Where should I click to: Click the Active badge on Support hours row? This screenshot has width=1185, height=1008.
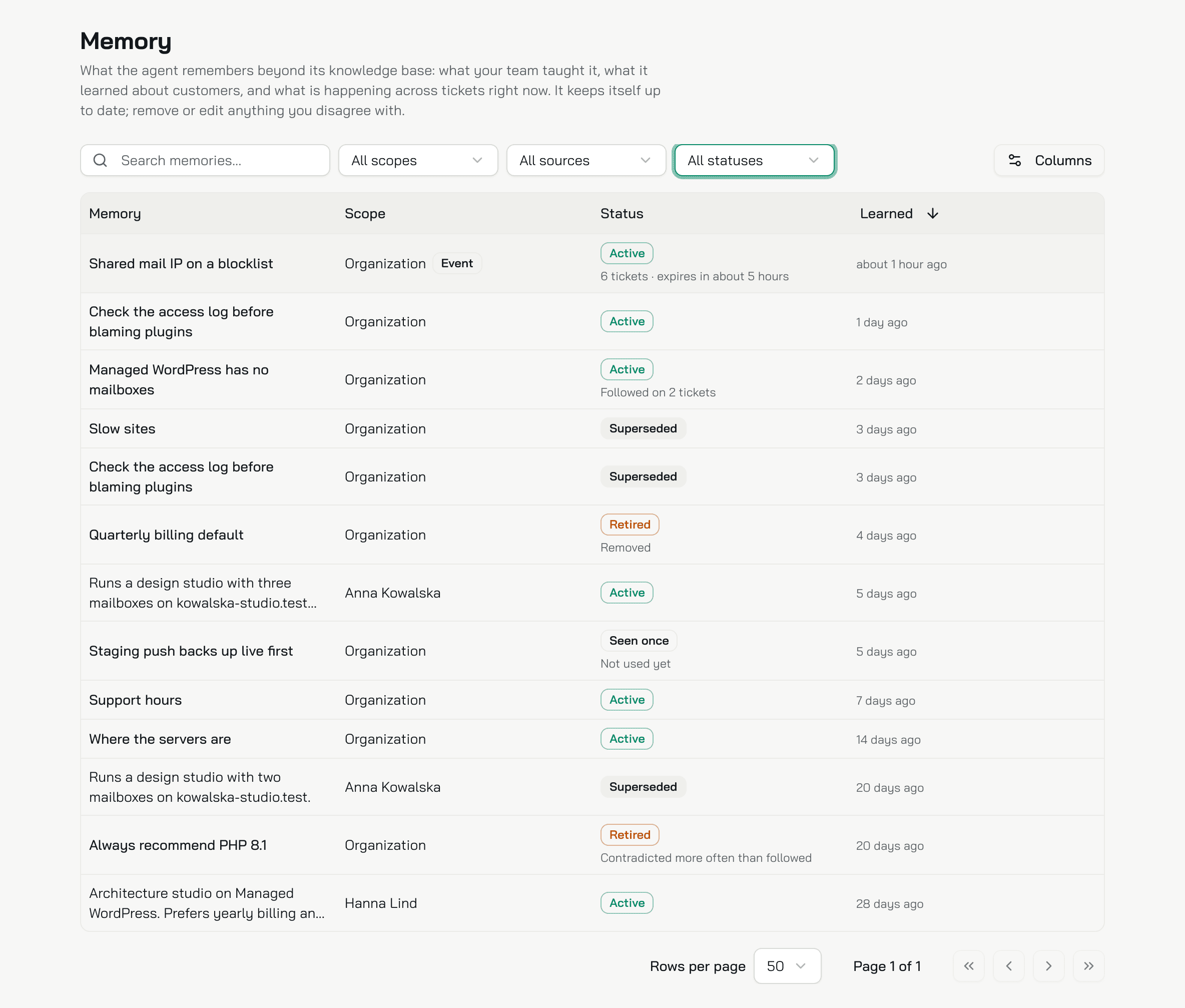point(627,700)
